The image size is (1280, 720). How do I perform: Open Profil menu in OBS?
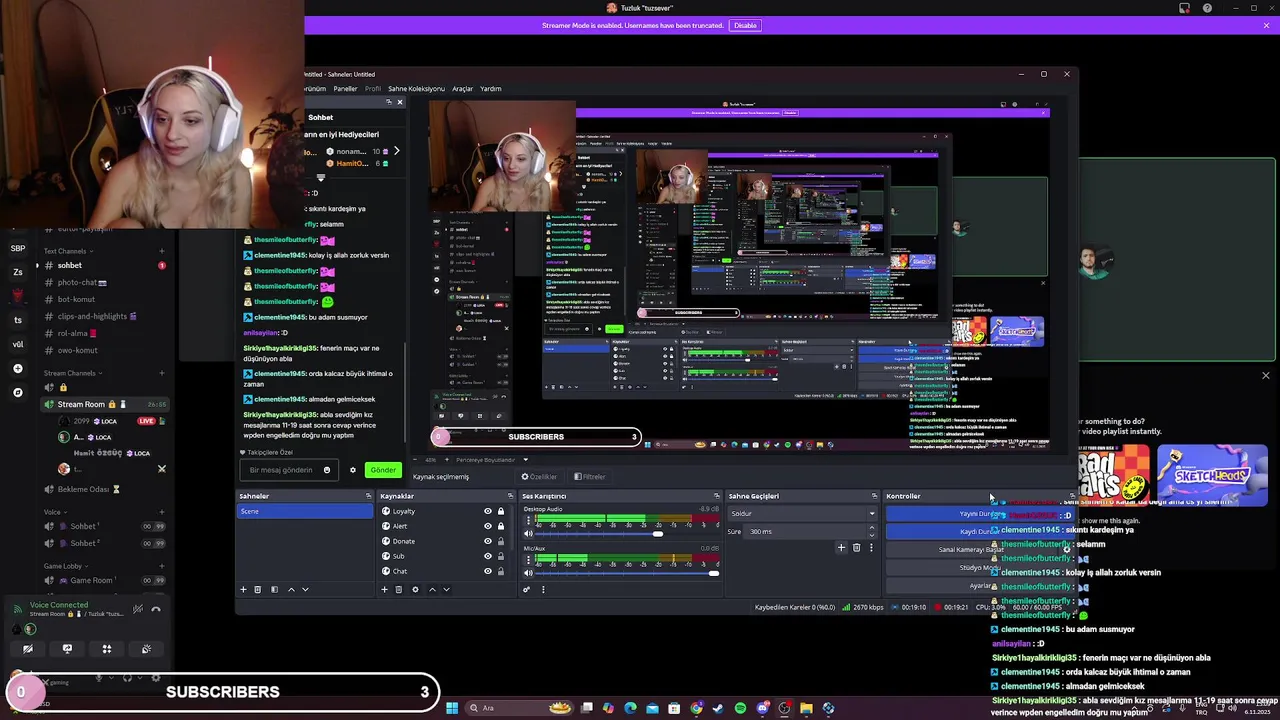click(372, 88)
